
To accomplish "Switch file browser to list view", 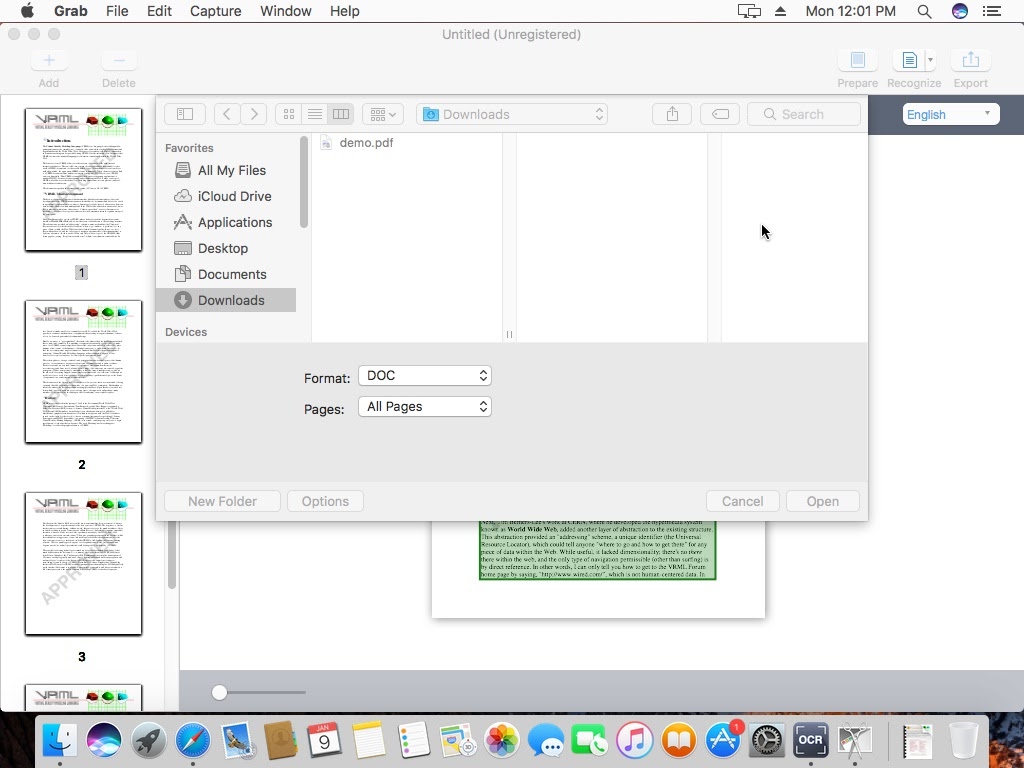I will click(315, 114).
